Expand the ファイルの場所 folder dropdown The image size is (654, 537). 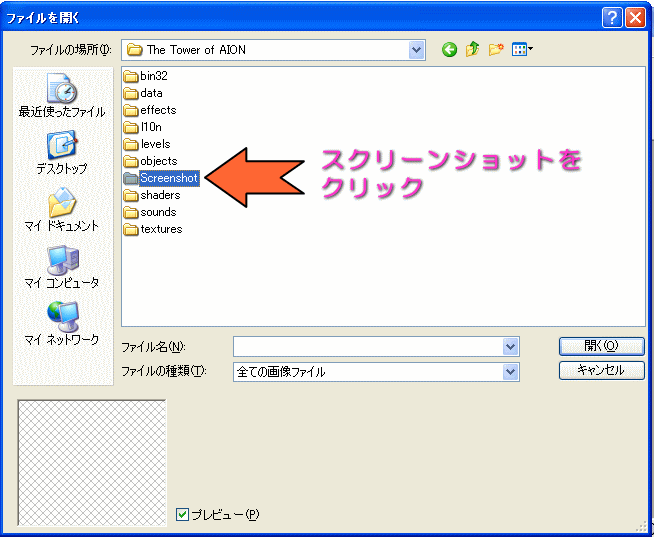tap(416, 50)
